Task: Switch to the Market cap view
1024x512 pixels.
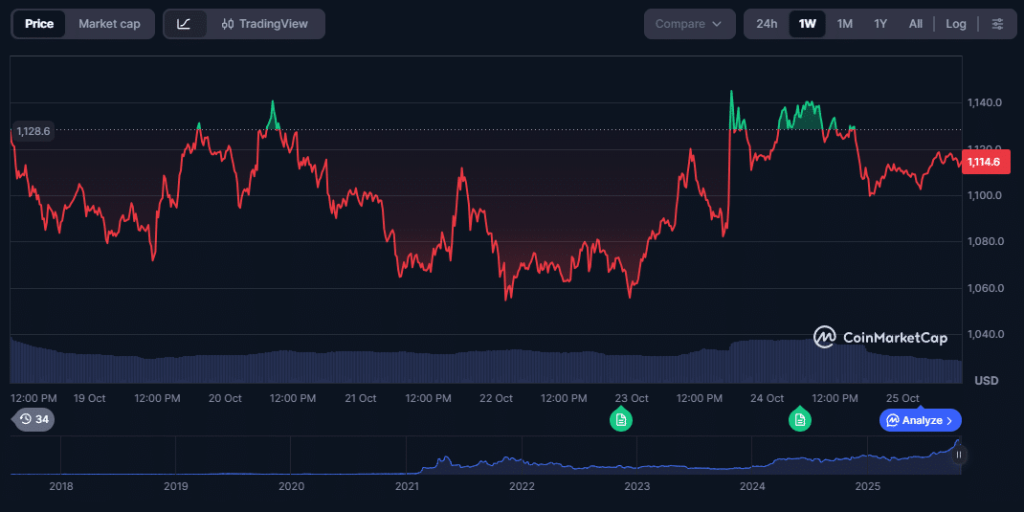Action: (109, 24)
